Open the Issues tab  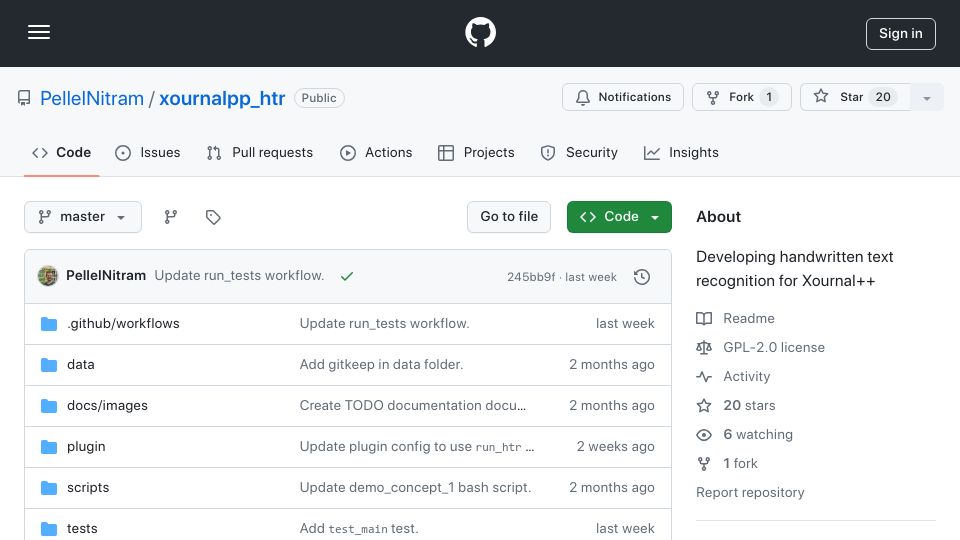click(148, 152)
